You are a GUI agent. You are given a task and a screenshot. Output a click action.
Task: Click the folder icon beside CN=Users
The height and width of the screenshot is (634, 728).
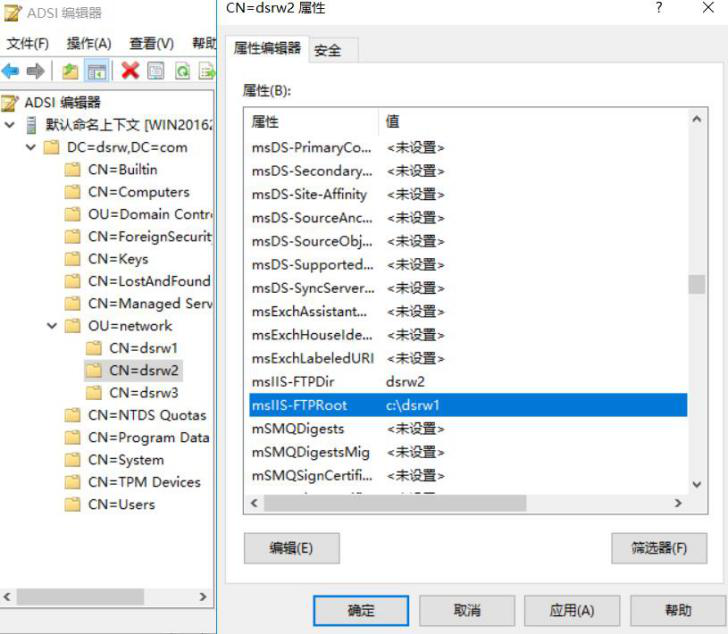72,505
